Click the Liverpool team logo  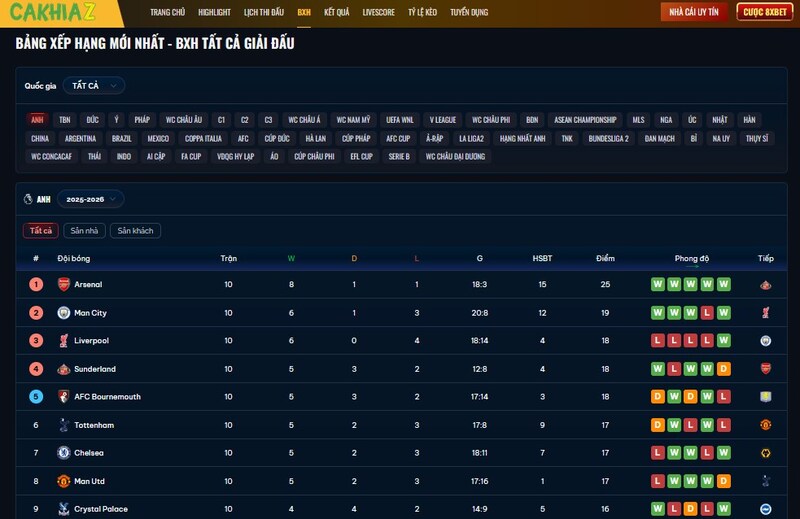click(64, 341)
